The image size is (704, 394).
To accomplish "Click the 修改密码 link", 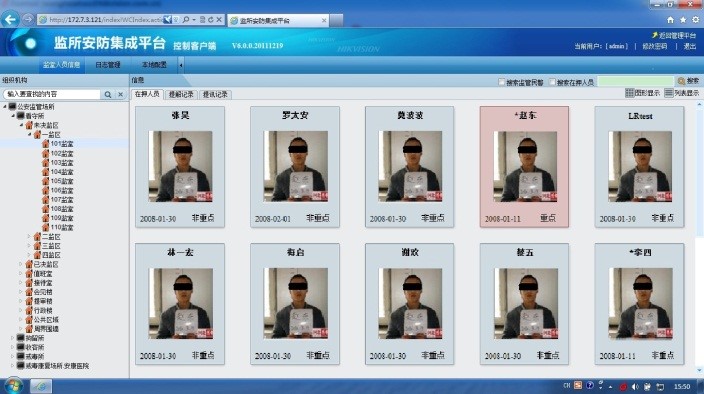I will point(655,46).
